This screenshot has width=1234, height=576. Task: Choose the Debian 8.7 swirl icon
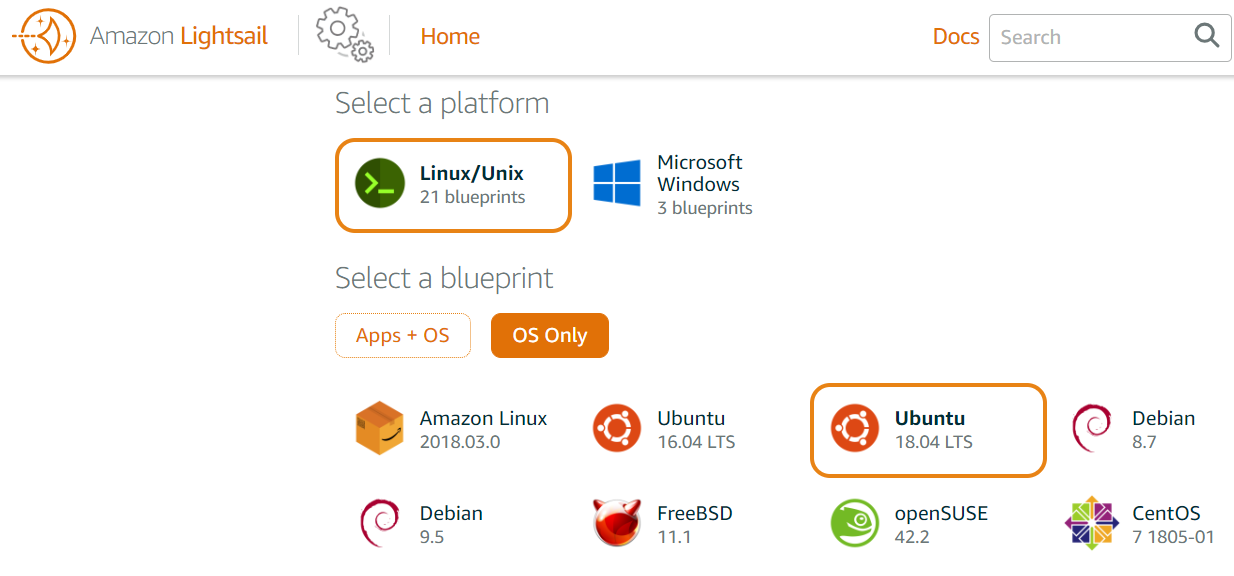tap(1091, 429)
